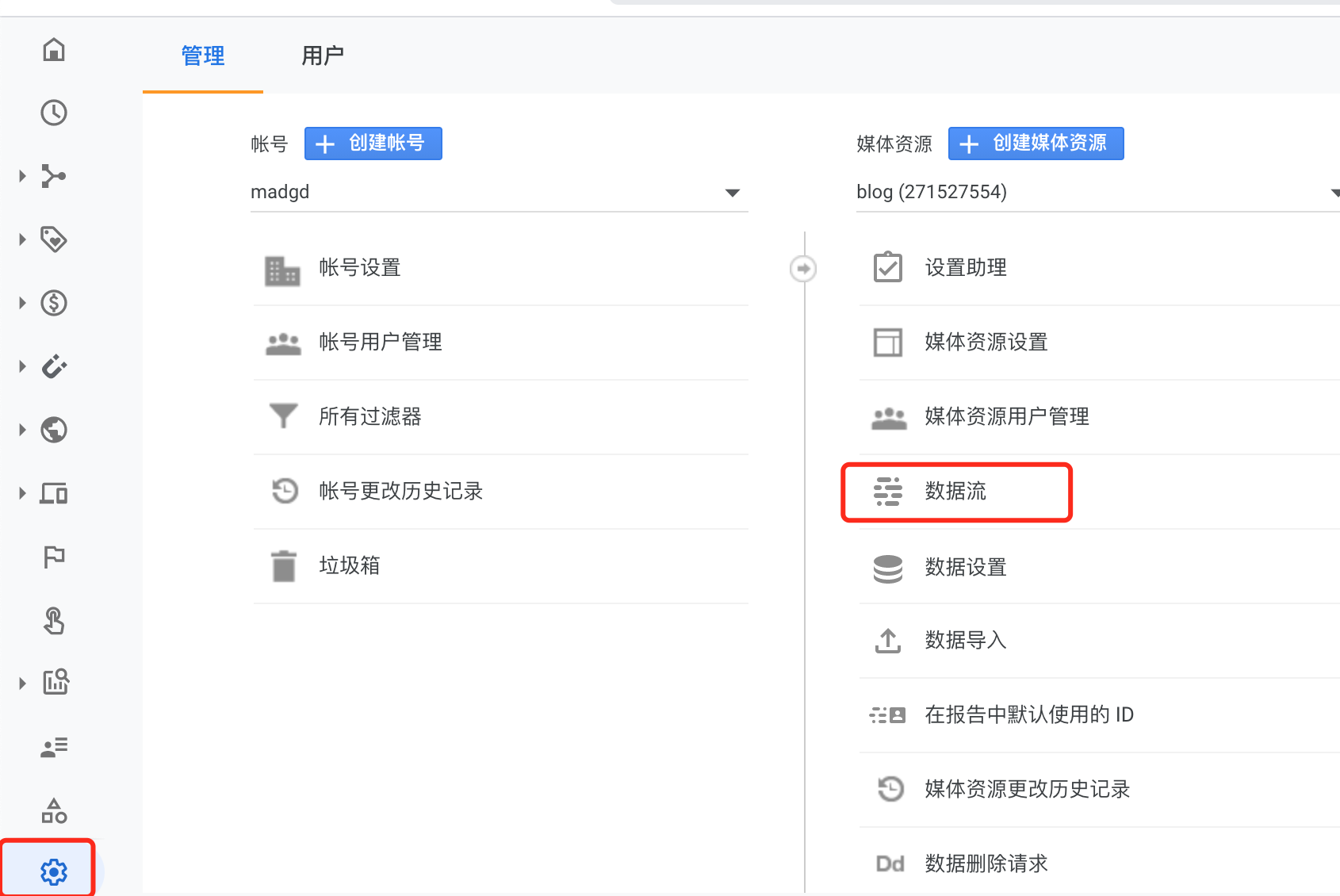The image size is (1340, 896).
Task: Click the Events touch icon
Action: 54,620
